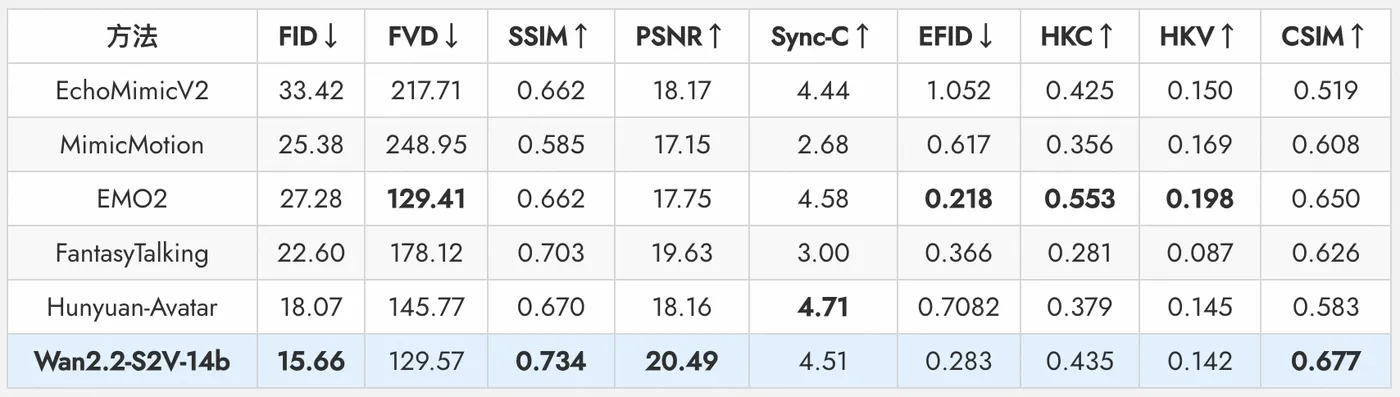Click the Hunyuan-Avatar row label

(132, 307)
